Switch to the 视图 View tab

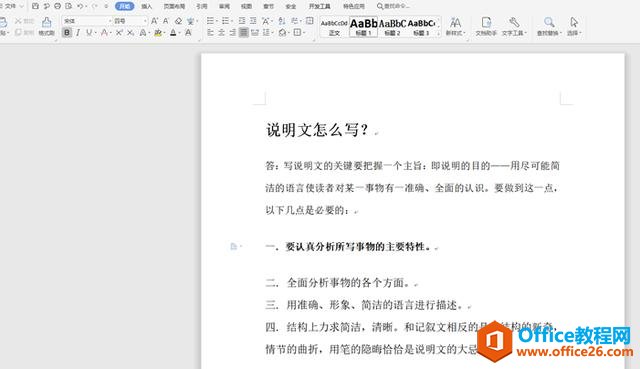pyautogui.click(x=247, y=6)
